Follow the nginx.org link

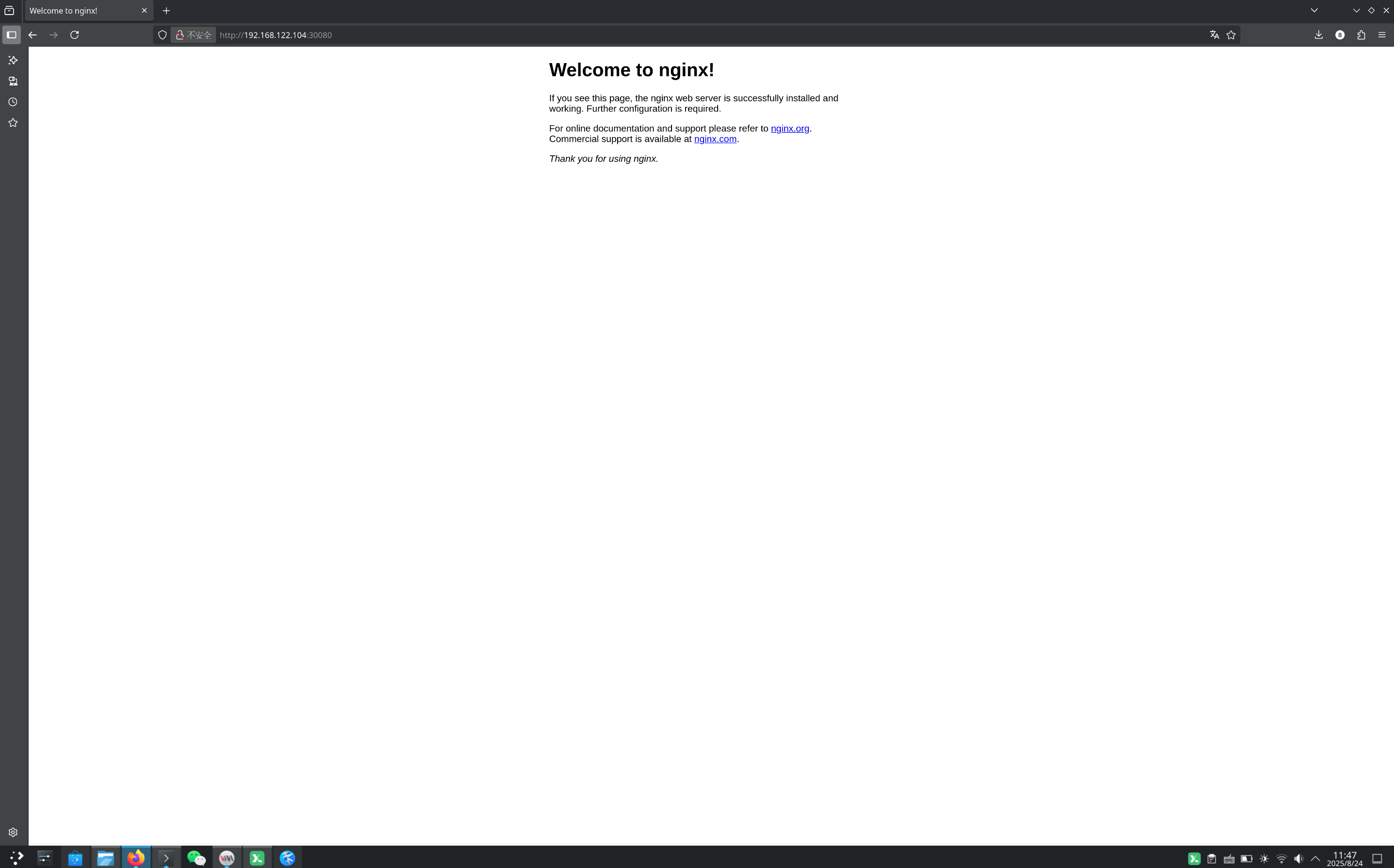tap(790, 129)
